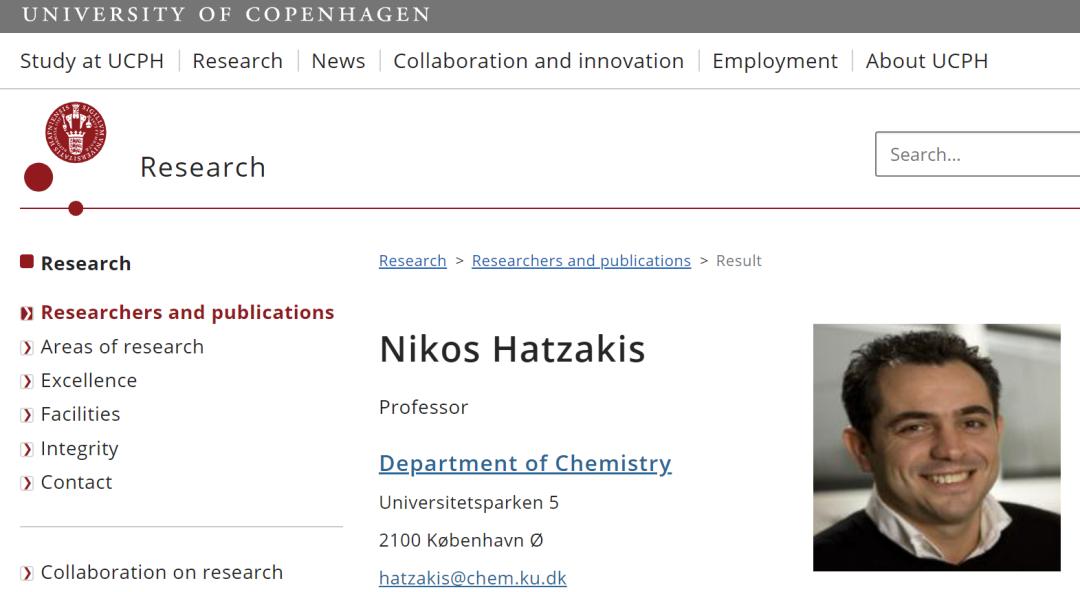Open Collaboration and innovation menu
Viewport: 1080px width, 592px height.
click(538, 61)
